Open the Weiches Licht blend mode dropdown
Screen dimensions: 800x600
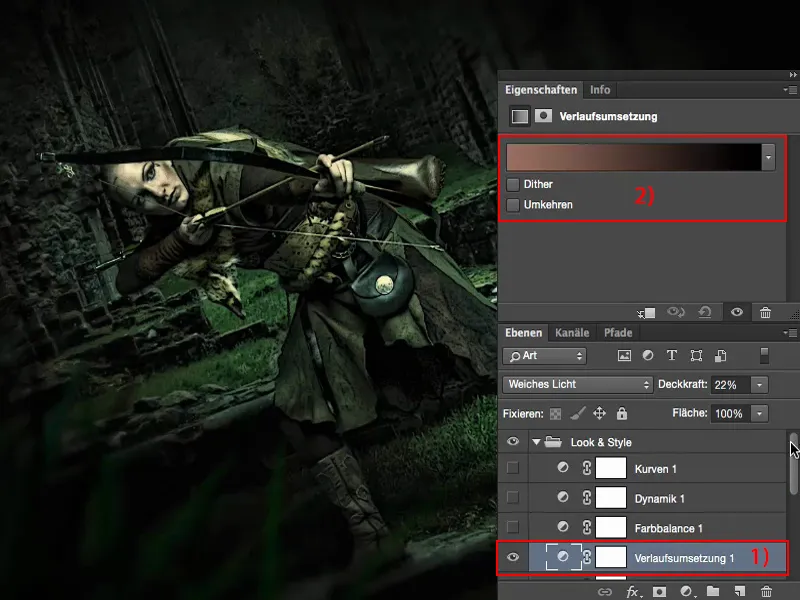(x=576, y=383)
